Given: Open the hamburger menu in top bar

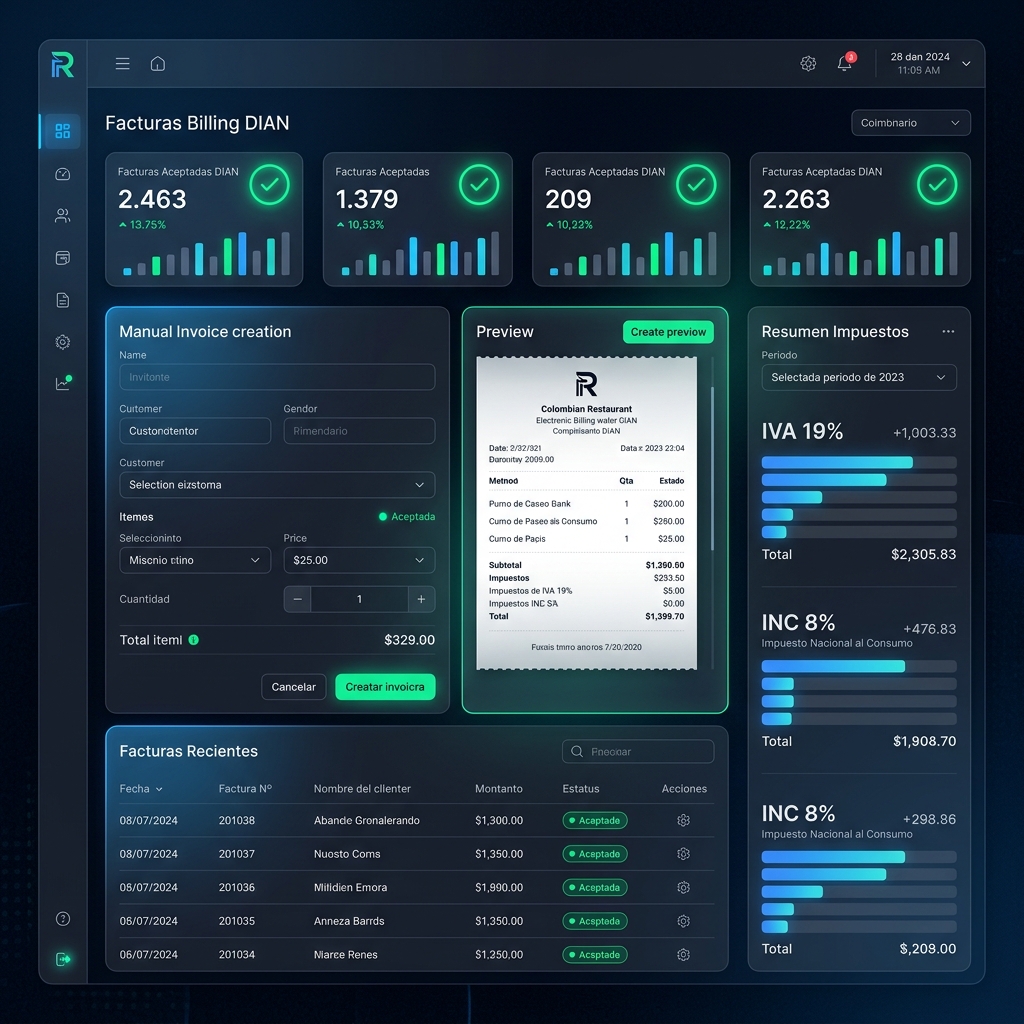Looking at the screenshot, I should click(x=122, y=63).
